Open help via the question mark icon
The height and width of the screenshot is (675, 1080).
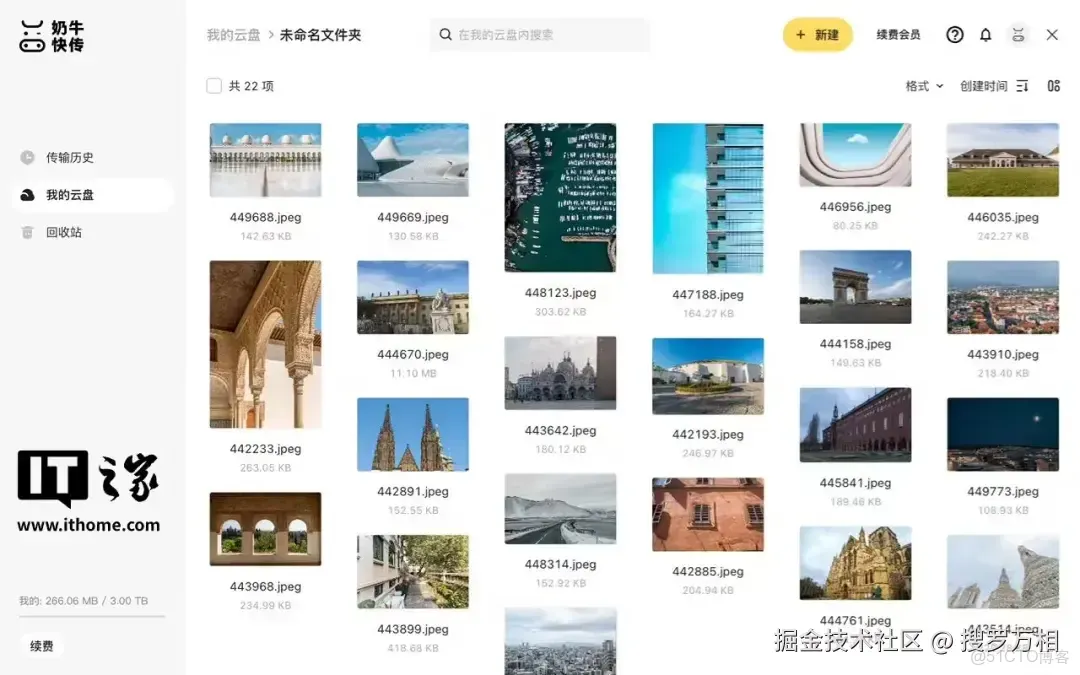[x=954, y=34]
